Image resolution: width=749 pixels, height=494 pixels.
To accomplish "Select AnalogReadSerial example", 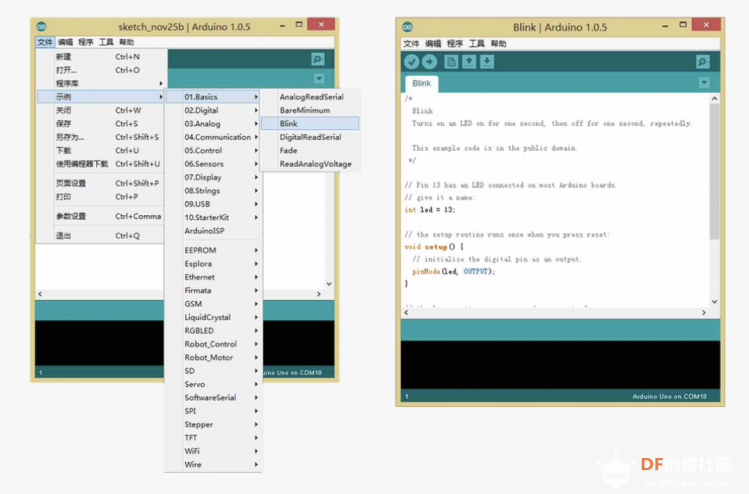I will [310, 97].
